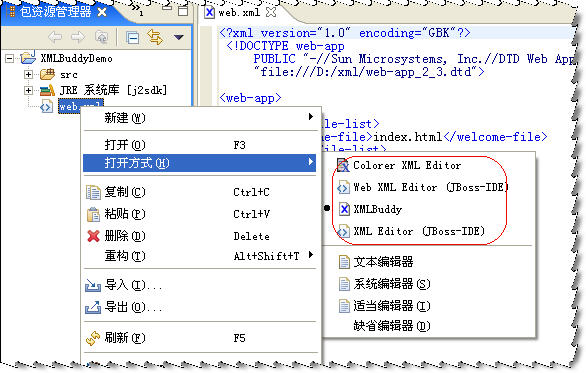Click the index.html text in editor

tap(408, 137)
